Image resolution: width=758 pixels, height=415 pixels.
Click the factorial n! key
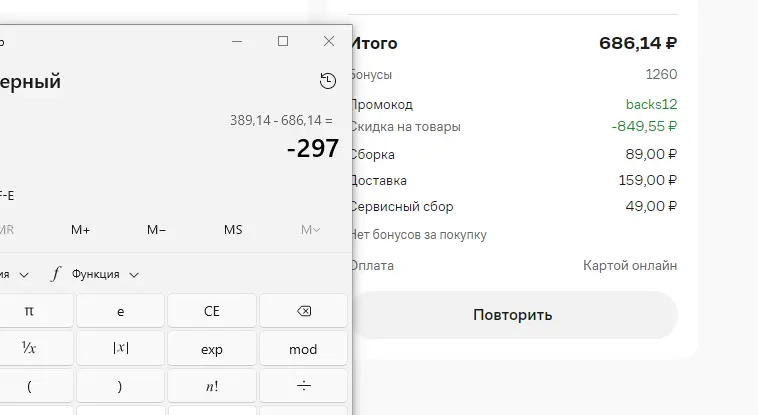212,386
